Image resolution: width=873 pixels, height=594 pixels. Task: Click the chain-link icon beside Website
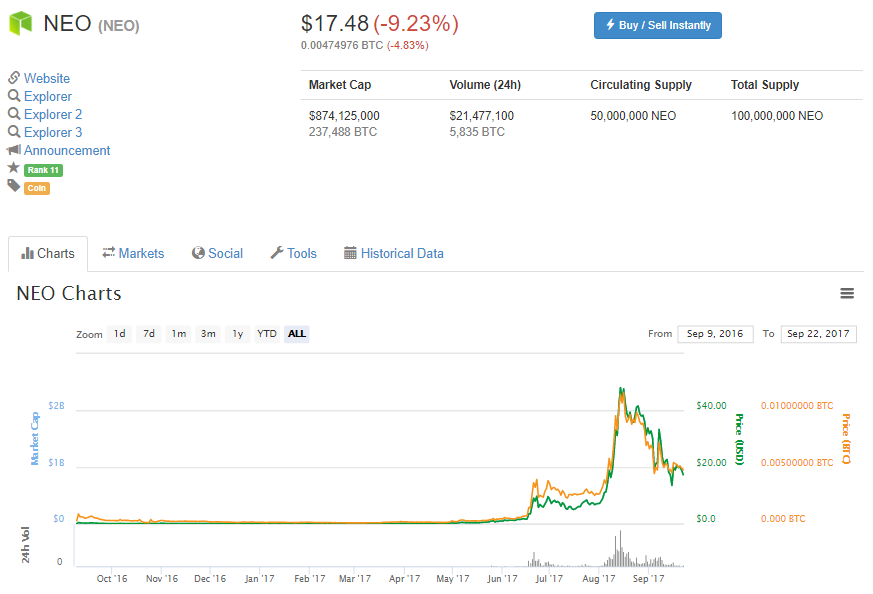coord(14,77)
